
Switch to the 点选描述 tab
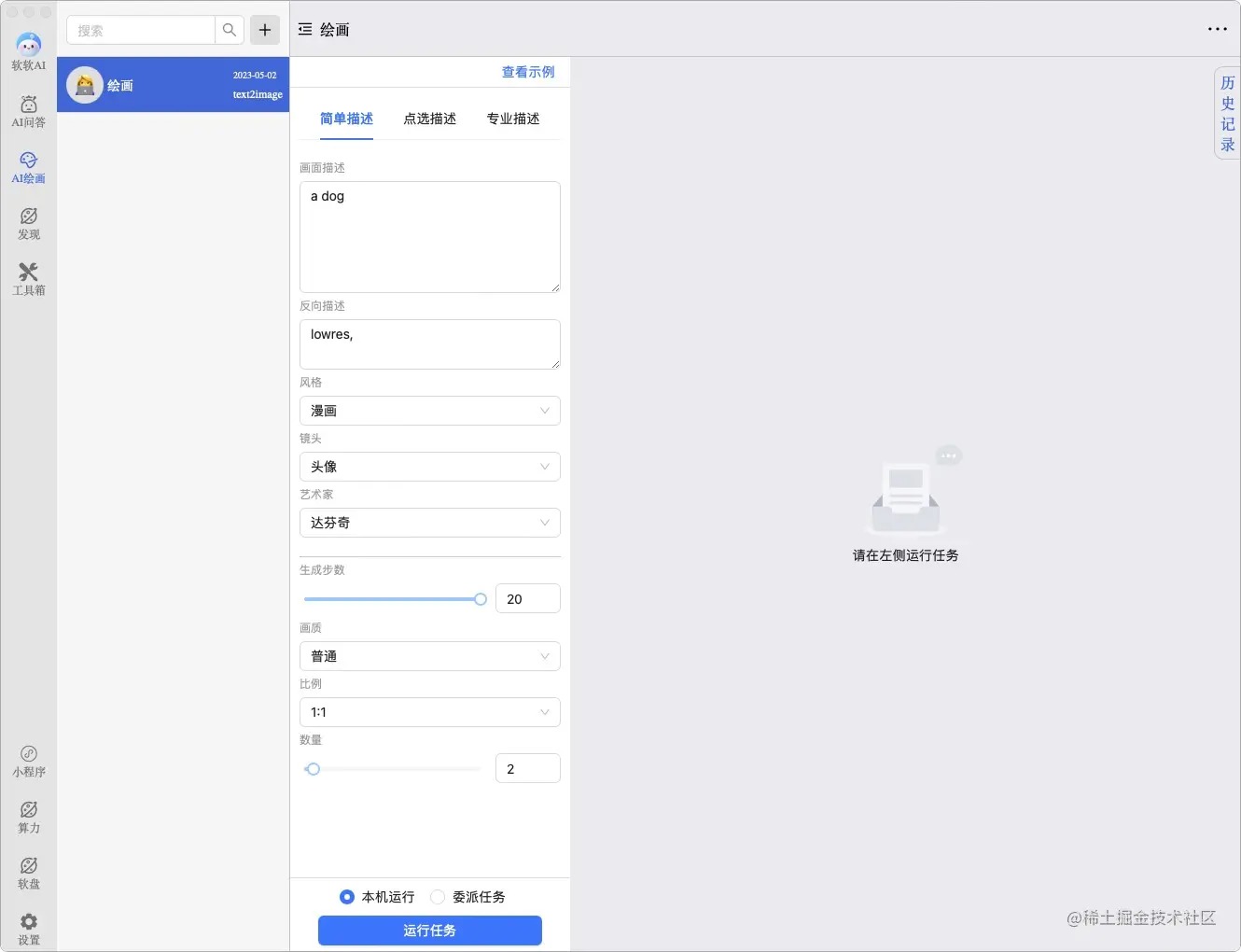click(430, 119)
